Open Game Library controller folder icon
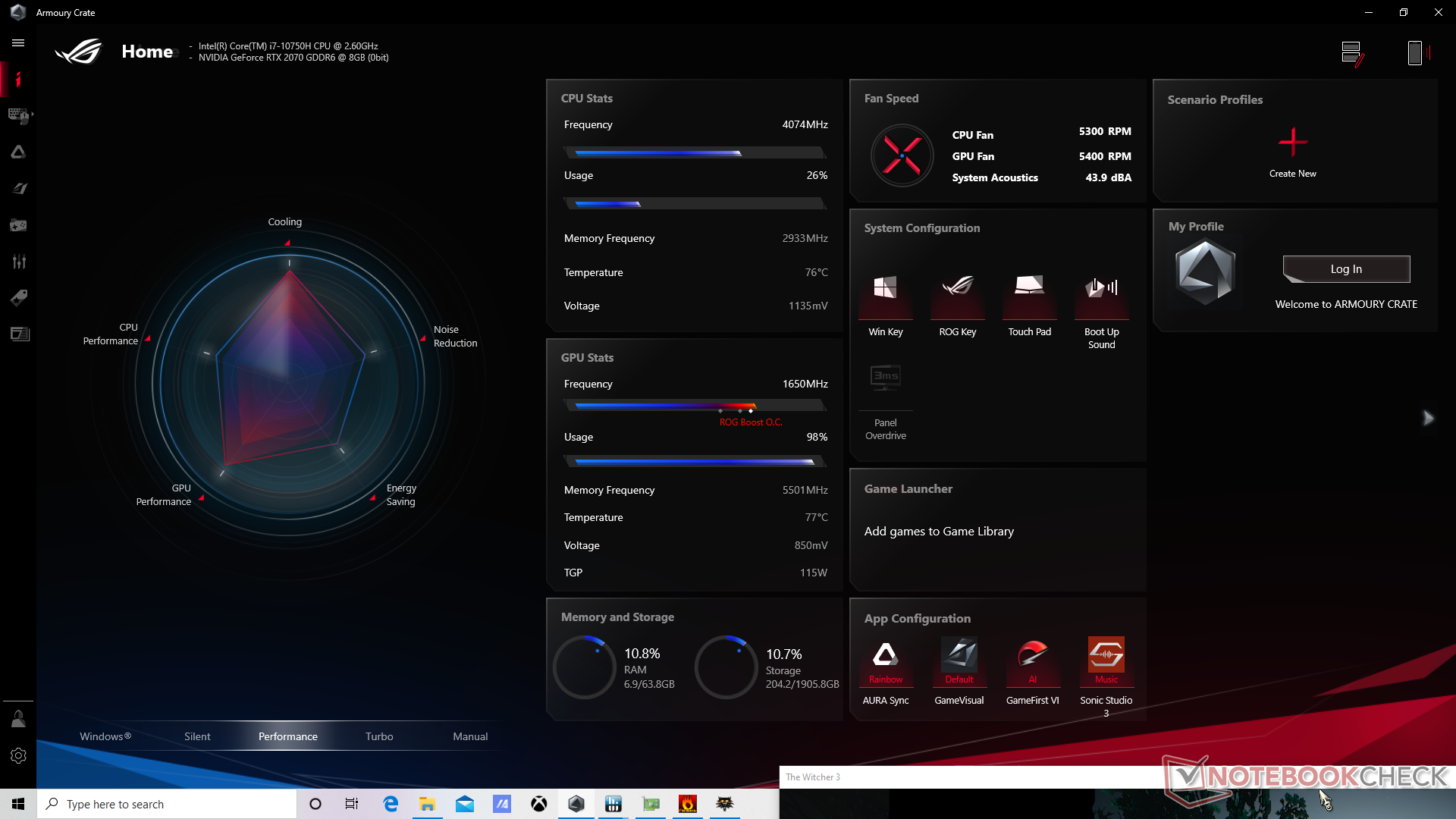 pyautogui.click(x=19, y=225)
